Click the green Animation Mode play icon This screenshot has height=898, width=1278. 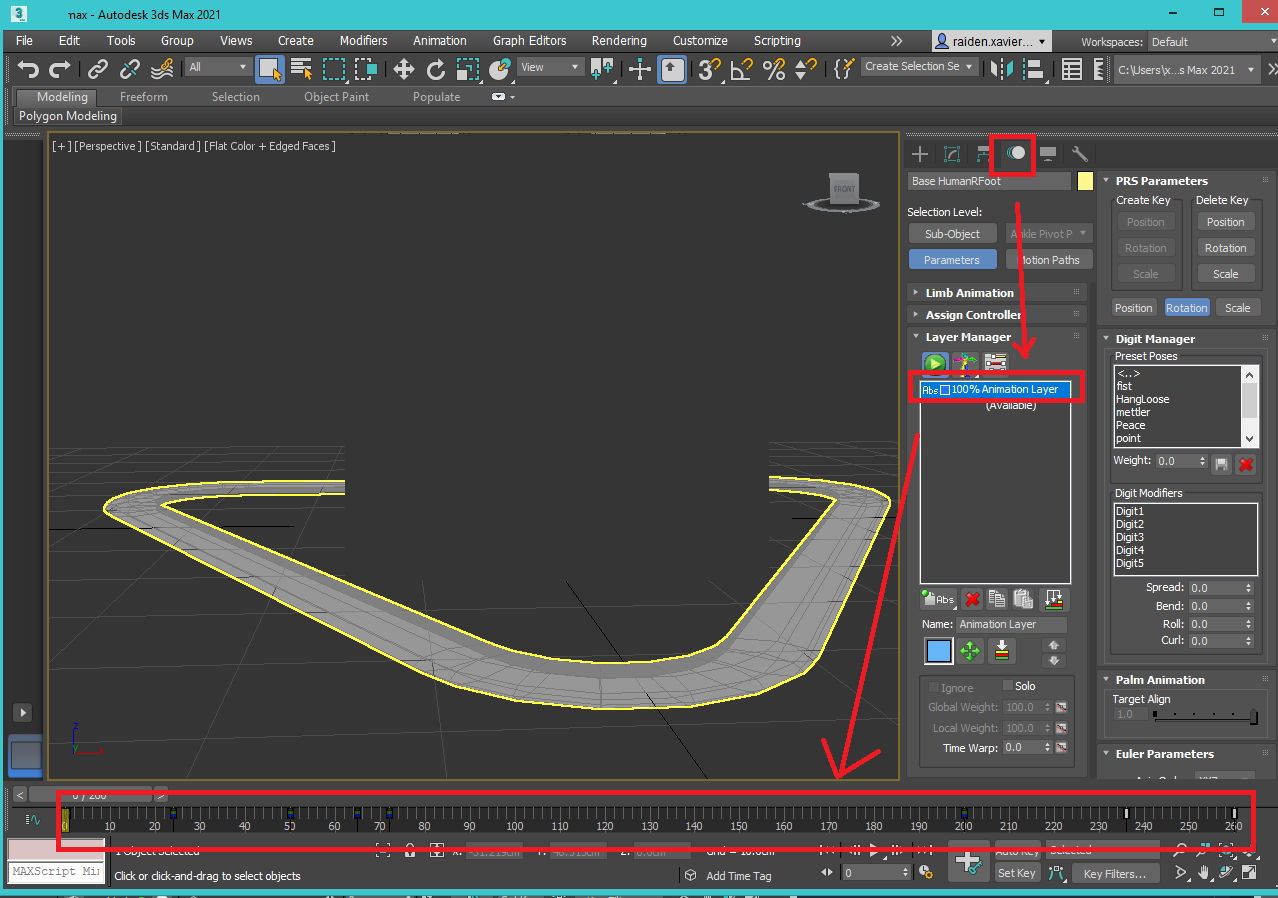pos(934,364)
